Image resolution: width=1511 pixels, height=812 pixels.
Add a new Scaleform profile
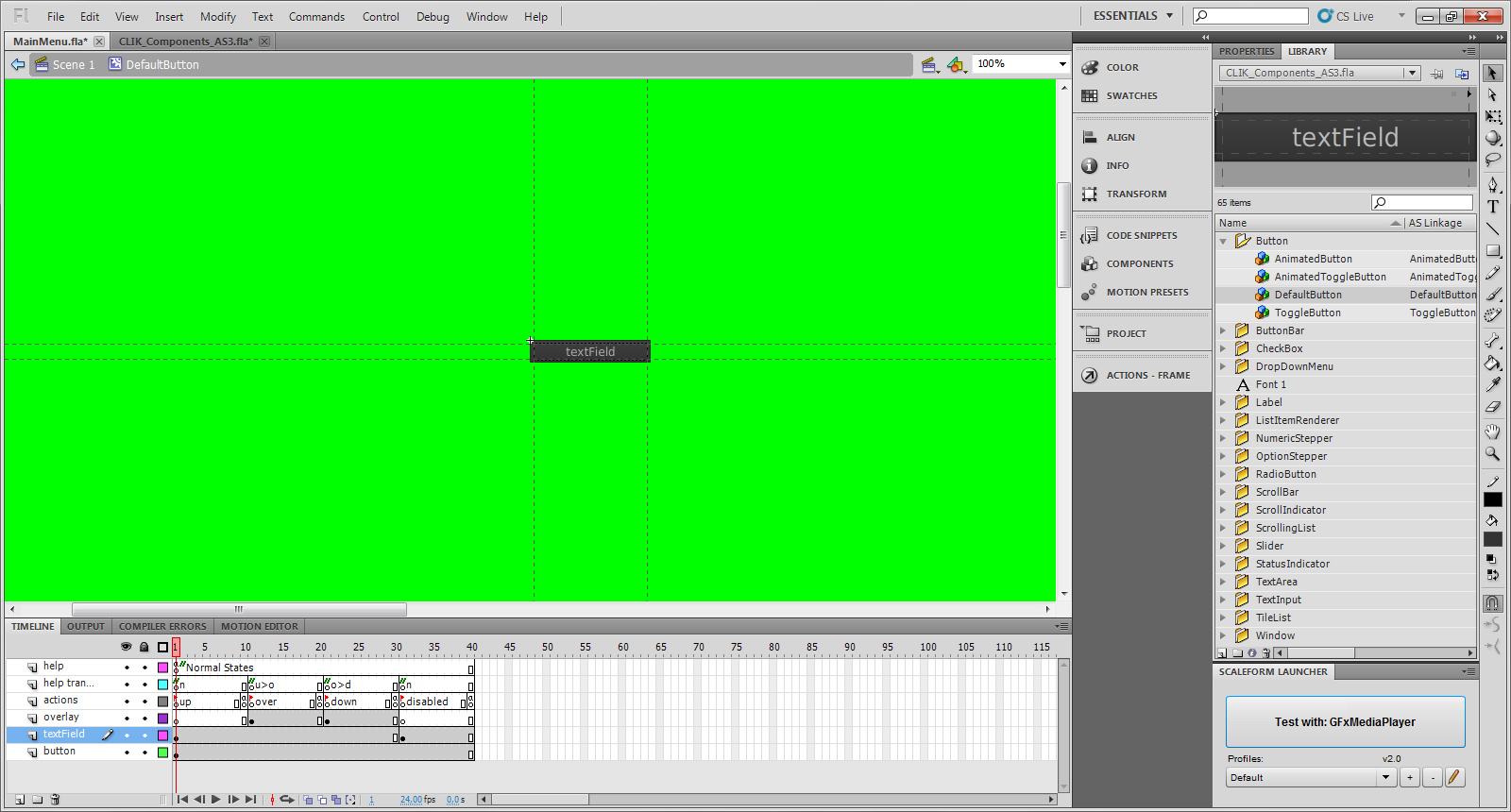(x=1409, y=778)
